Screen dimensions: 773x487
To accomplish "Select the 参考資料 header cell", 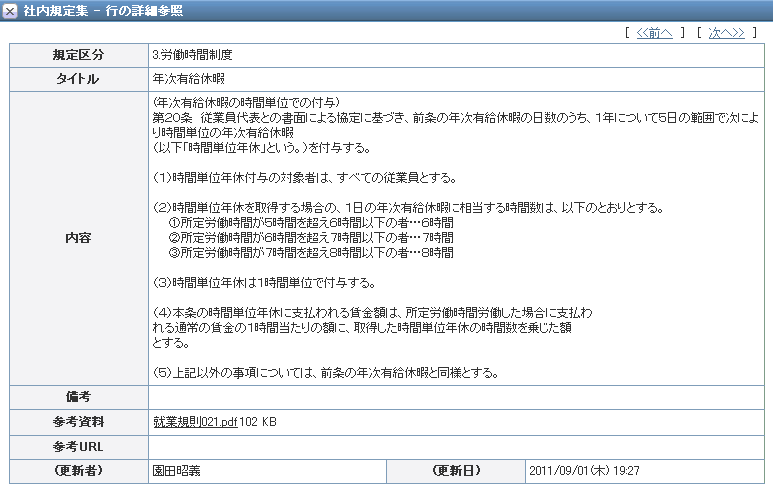I will coord(78,422).
